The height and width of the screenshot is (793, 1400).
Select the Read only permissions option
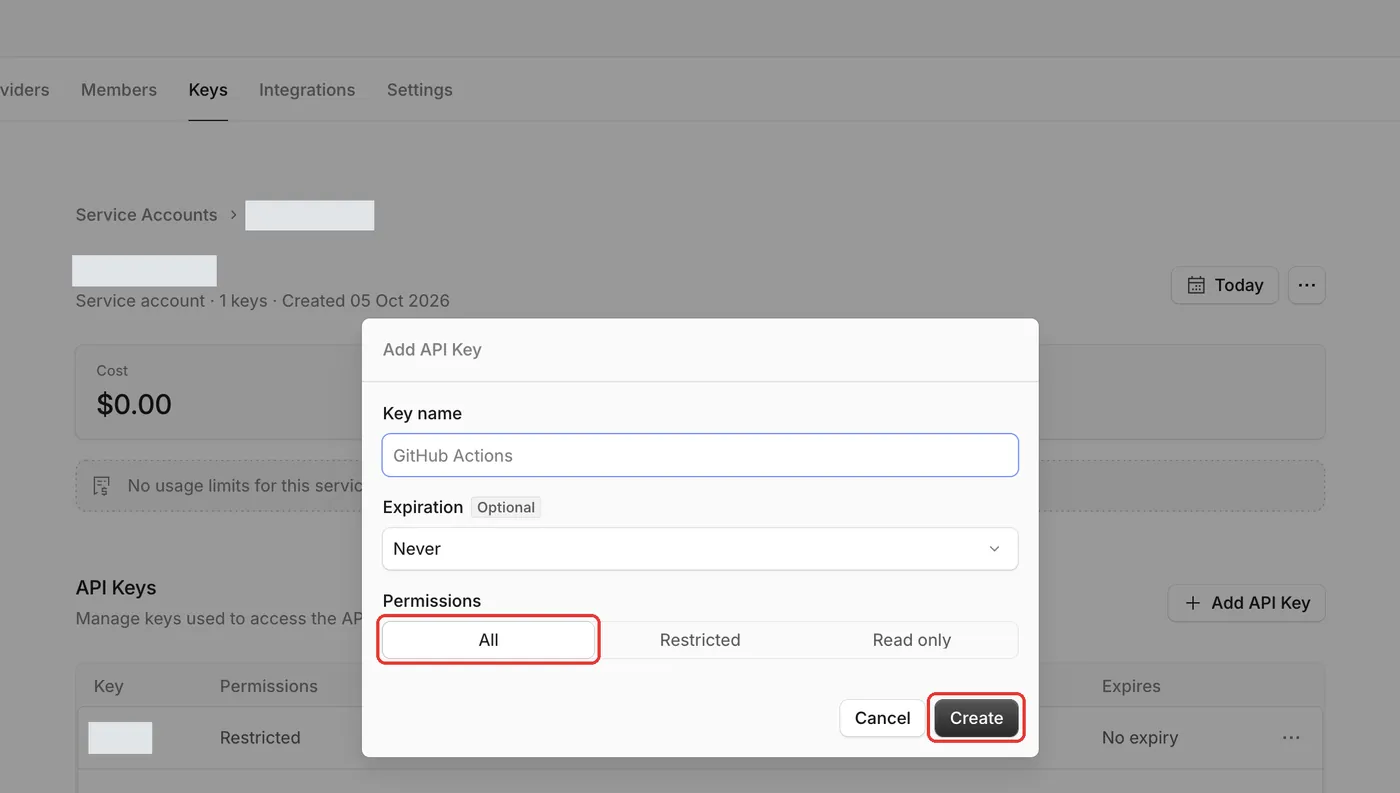coord(911,640)
